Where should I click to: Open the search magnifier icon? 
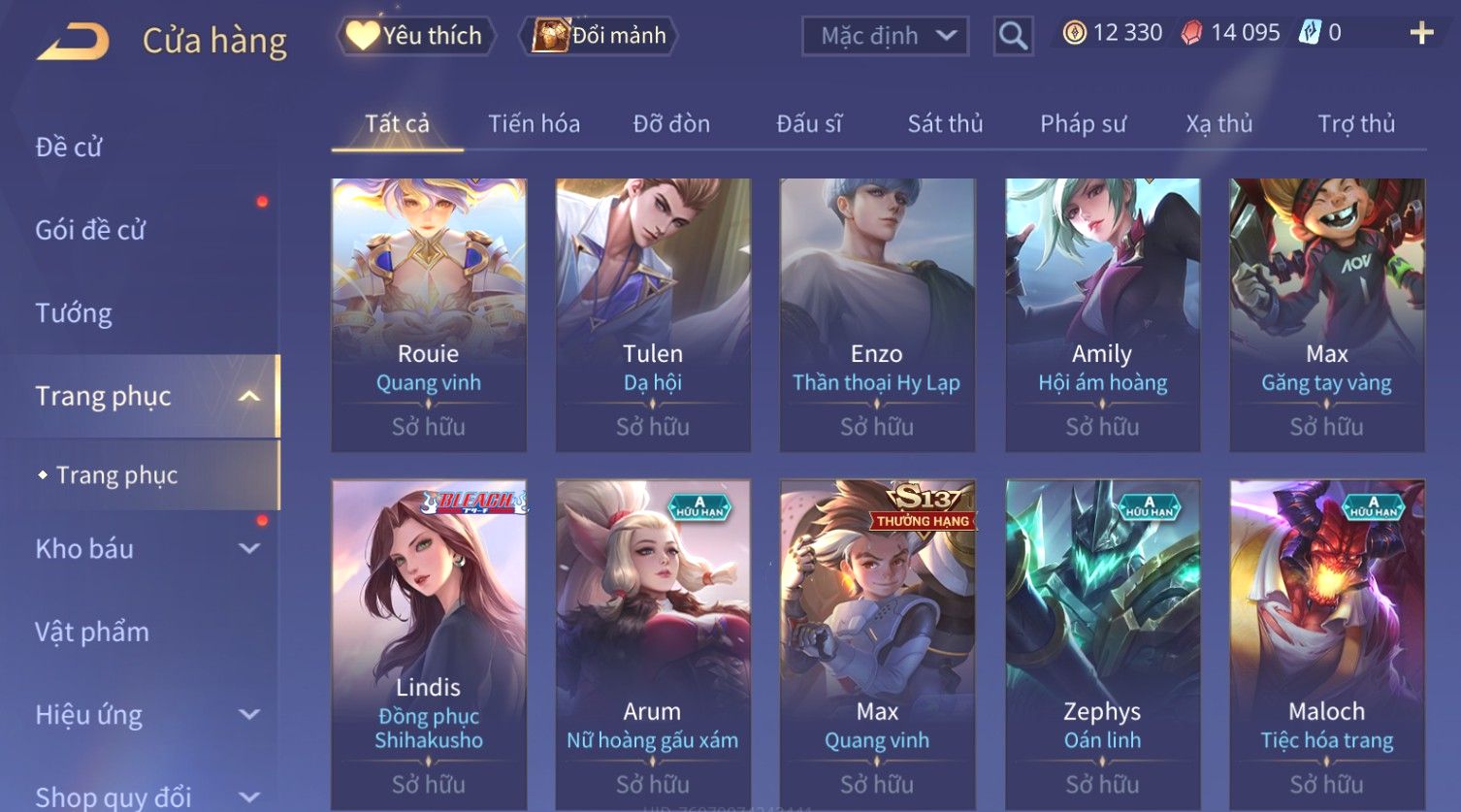1013,37
